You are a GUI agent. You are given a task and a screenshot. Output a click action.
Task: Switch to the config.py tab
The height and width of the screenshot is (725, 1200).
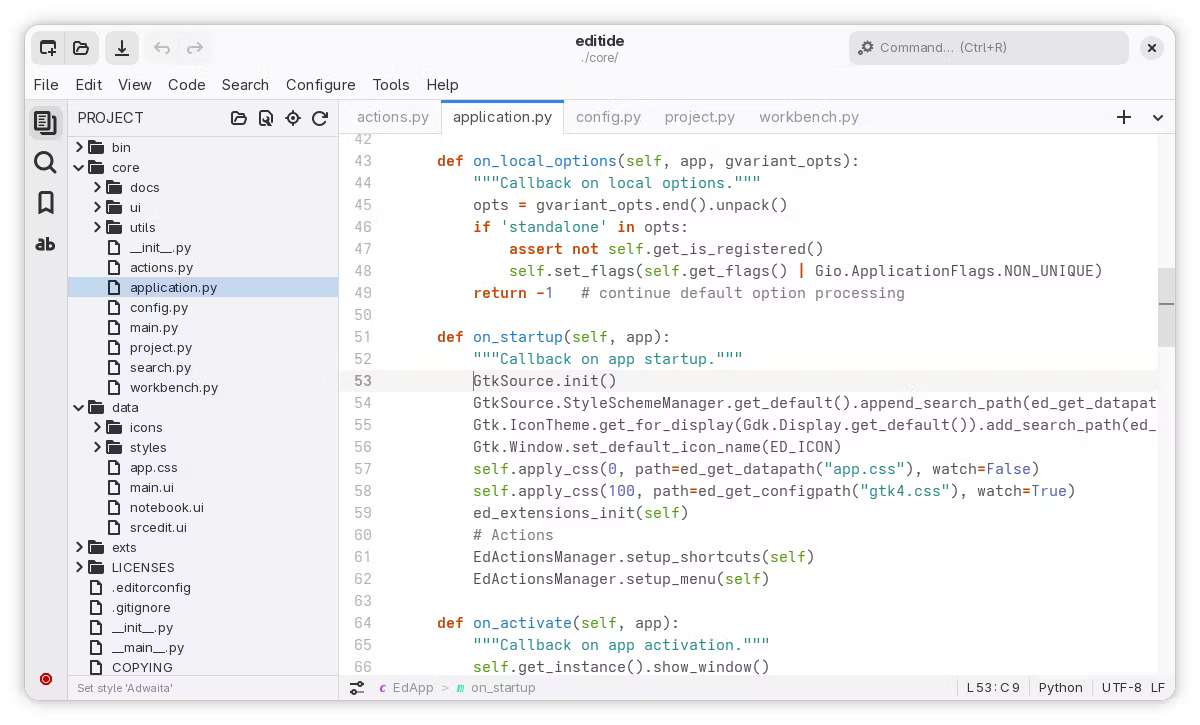pyautogui.click(x=608, y=117)
